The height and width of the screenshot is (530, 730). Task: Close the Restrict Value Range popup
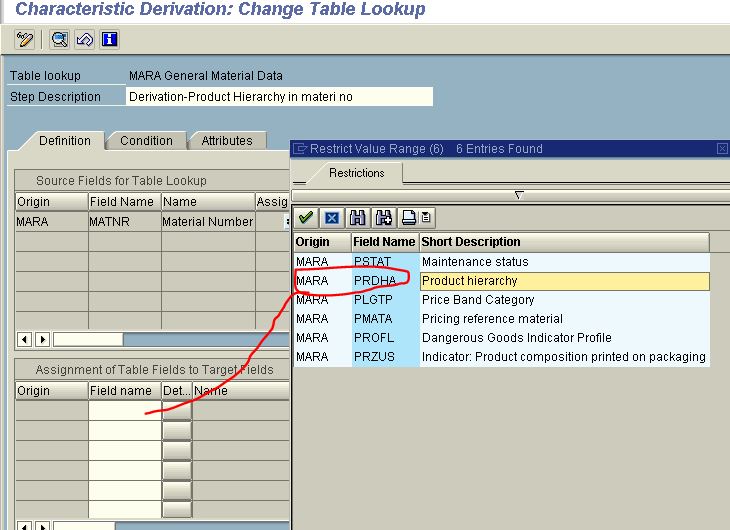[x=722, y=149]
